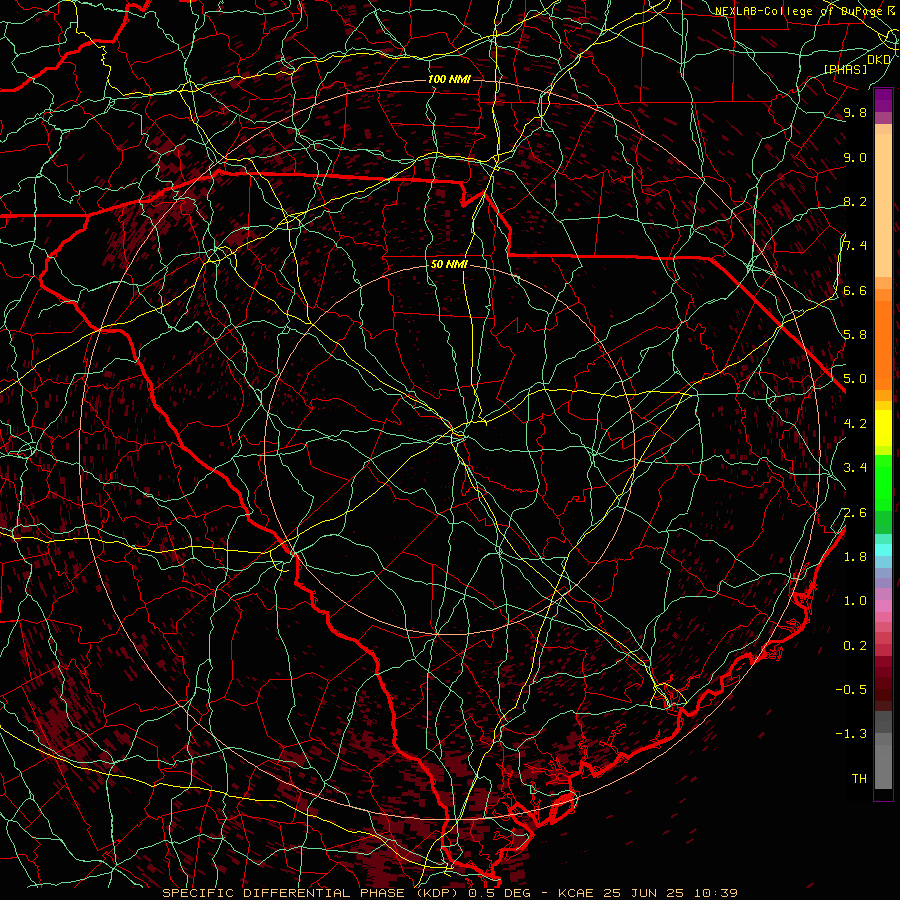This screenshot has height=900, width=900.
Task: Pick the bright green color bar segment
Action: tap(883, 483)
